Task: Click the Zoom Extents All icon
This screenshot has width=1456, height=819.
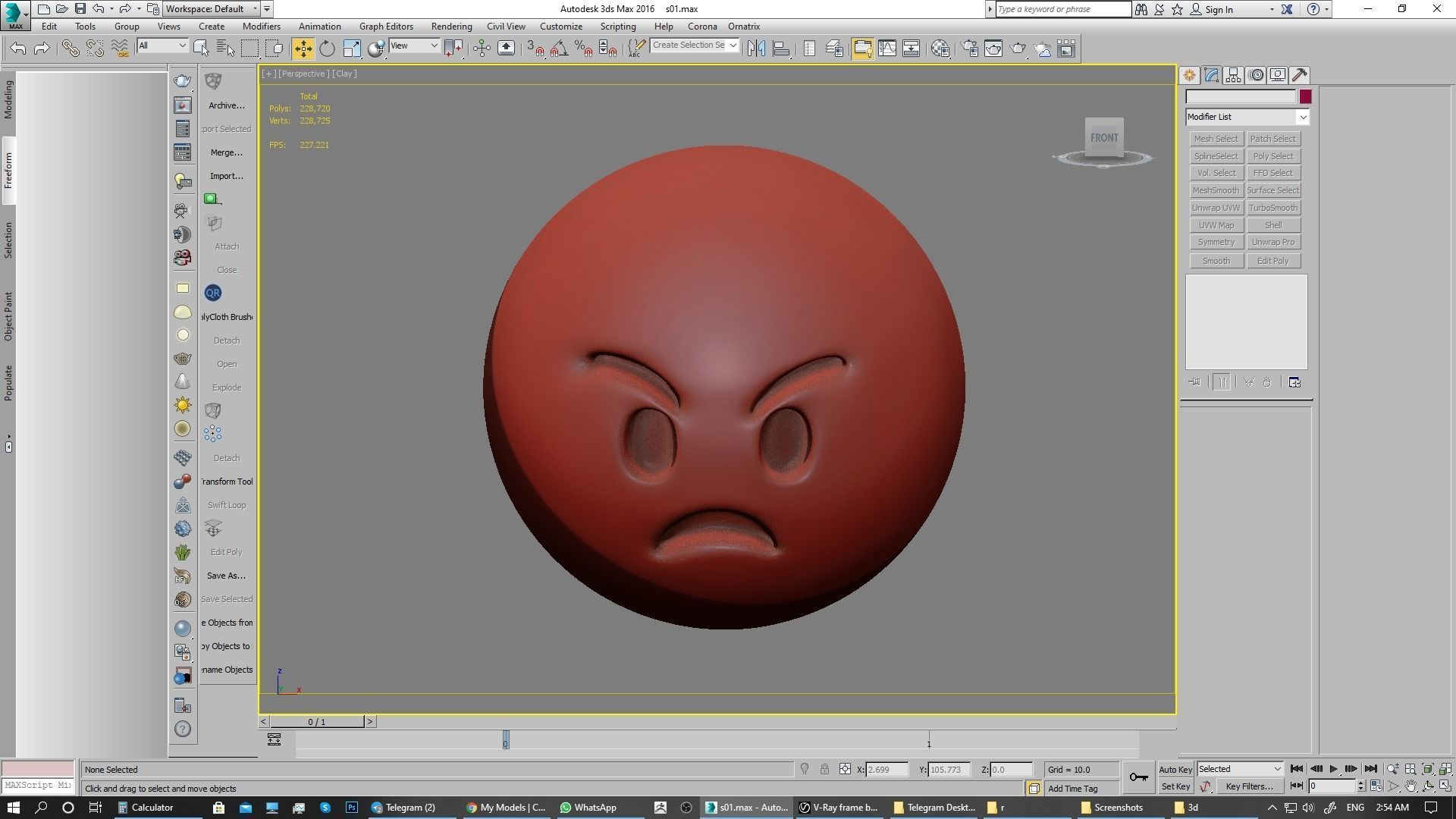Action: click(x=1445, y=769)
